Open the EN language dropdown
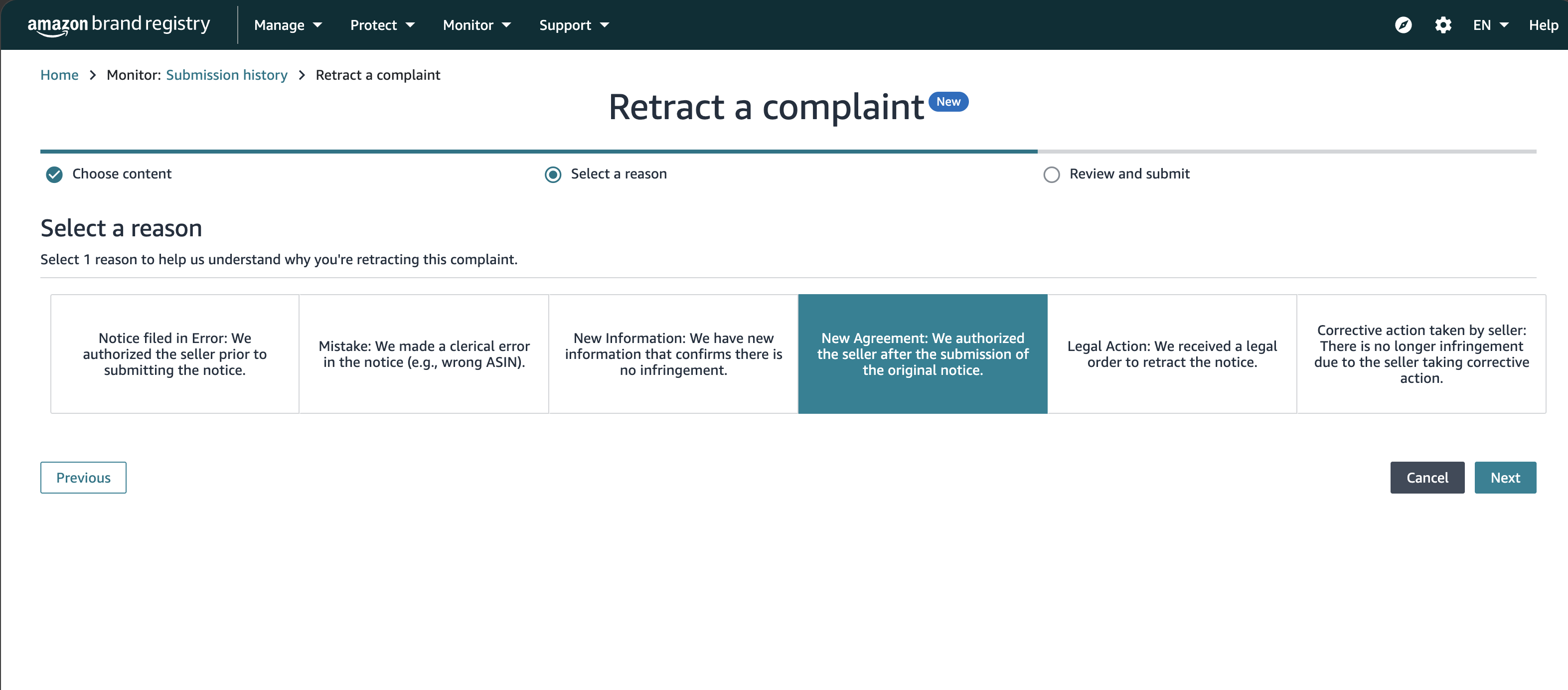Viewport: 1568px width, 690px height. point(1491,25)
